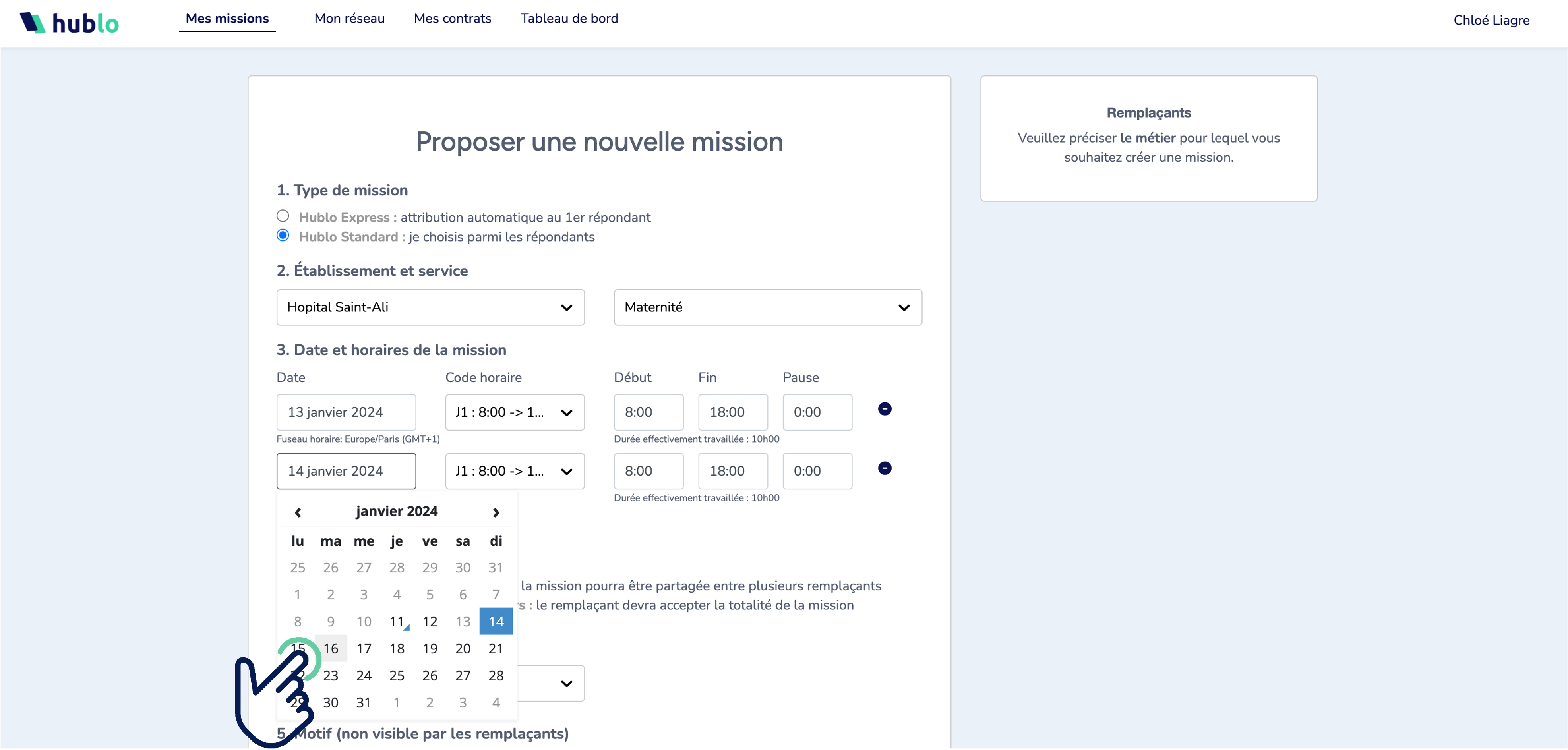Open the Hopital Saint-Ali establishment dropdown

point(430,307)
